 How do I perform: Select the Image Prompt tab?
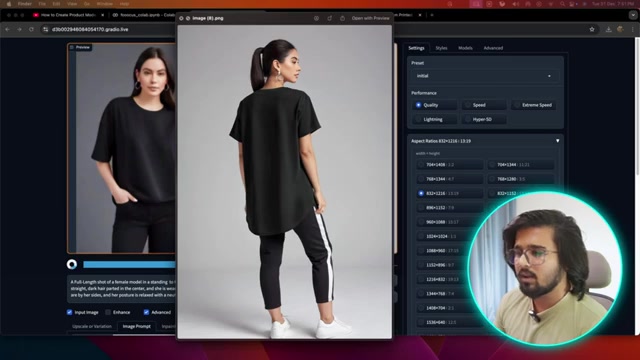tap(137, 327)
